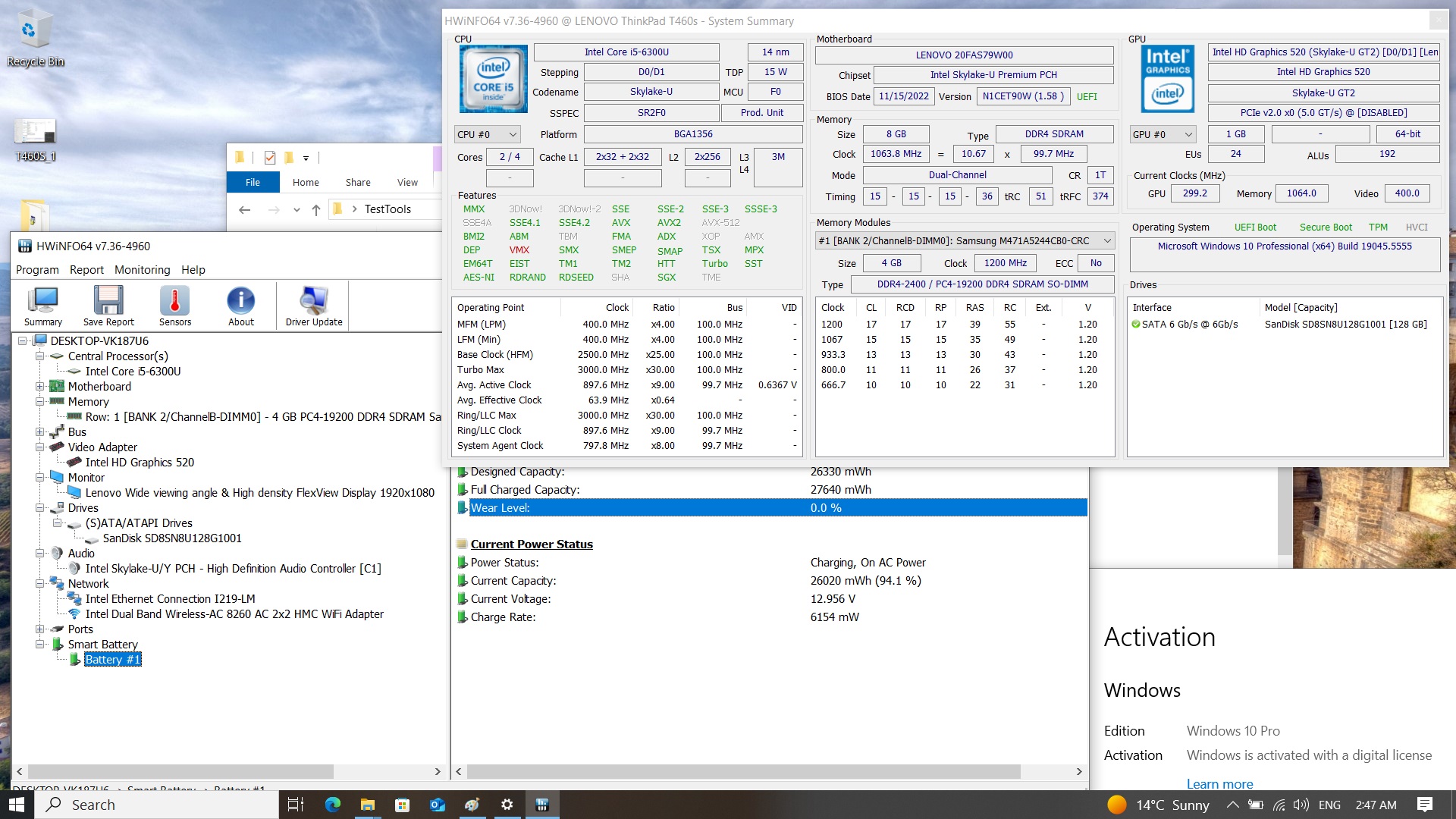This screenshot has height=819, width=1456.
Task: Open the Sensors thermometer icon
Action: coord(175,306)
